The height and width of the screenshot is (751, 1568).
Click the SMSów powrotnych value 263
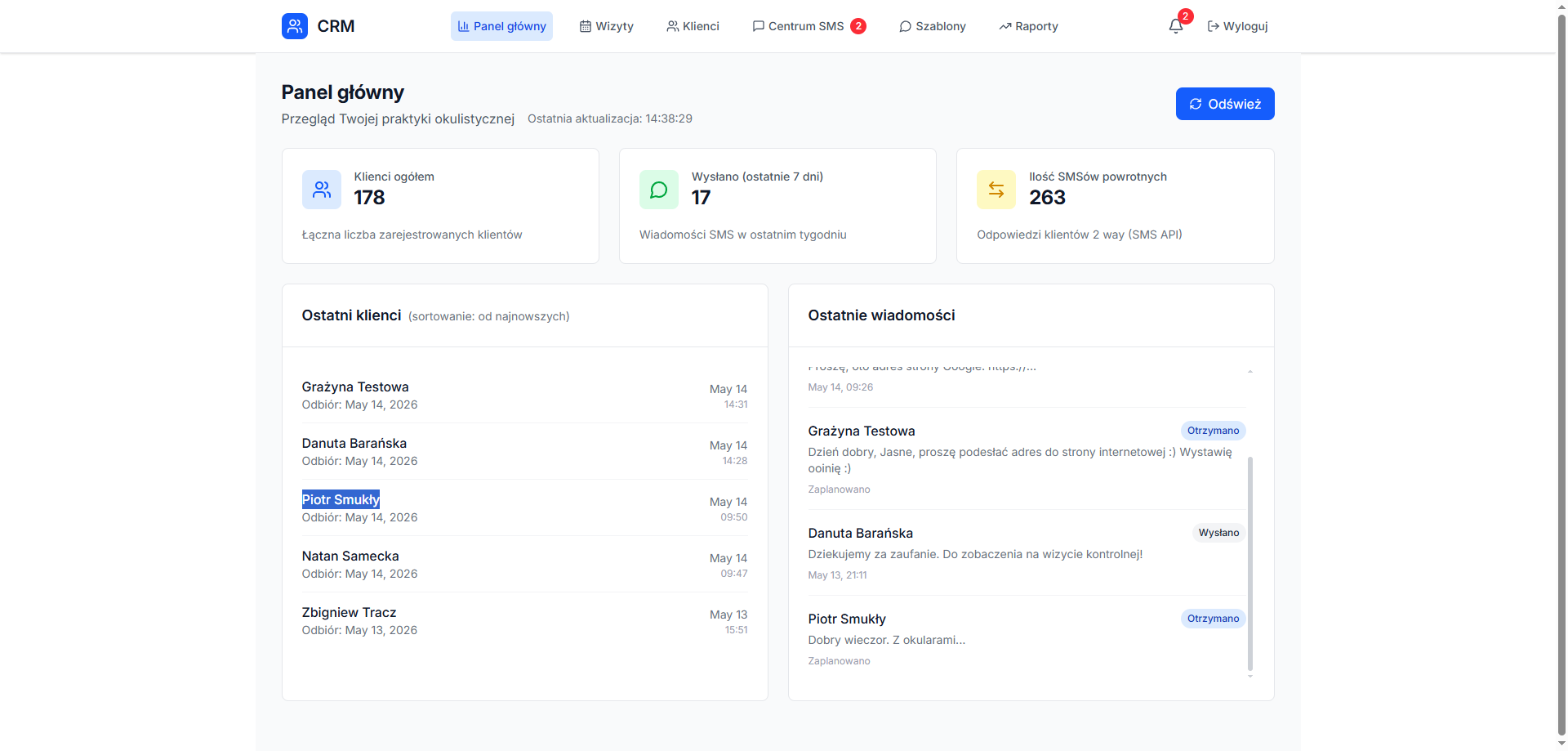pyautogui.click(x=1047, y=198)
